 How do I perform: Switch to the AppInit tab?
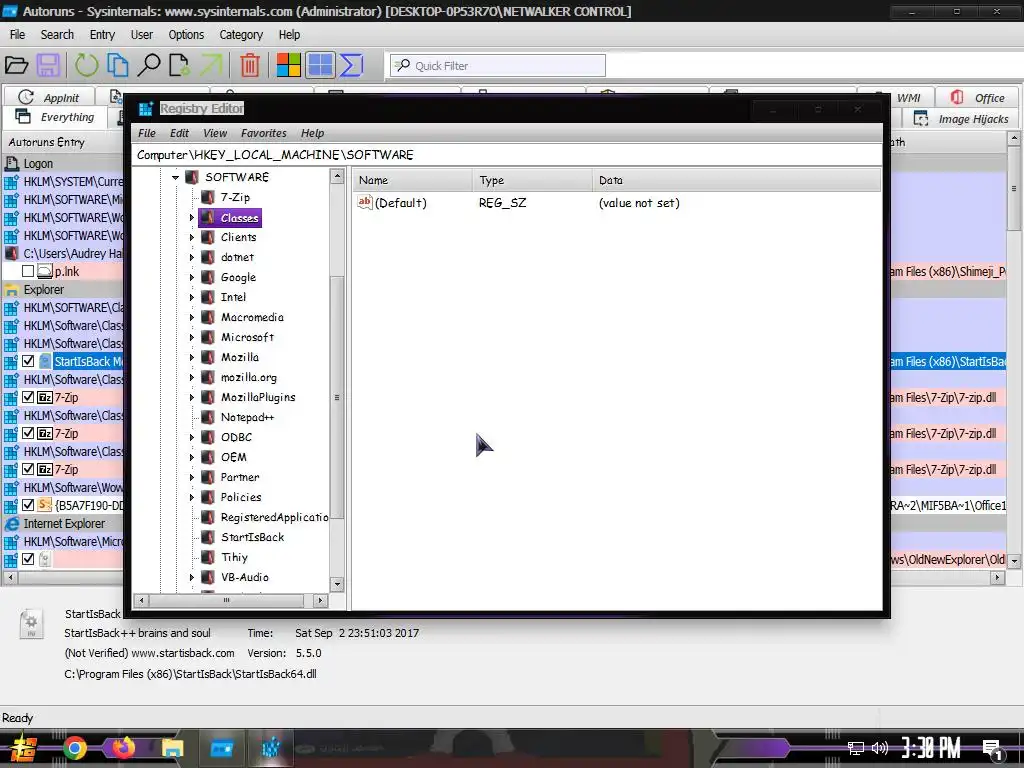pyautogui.click(x=49, y=97)
